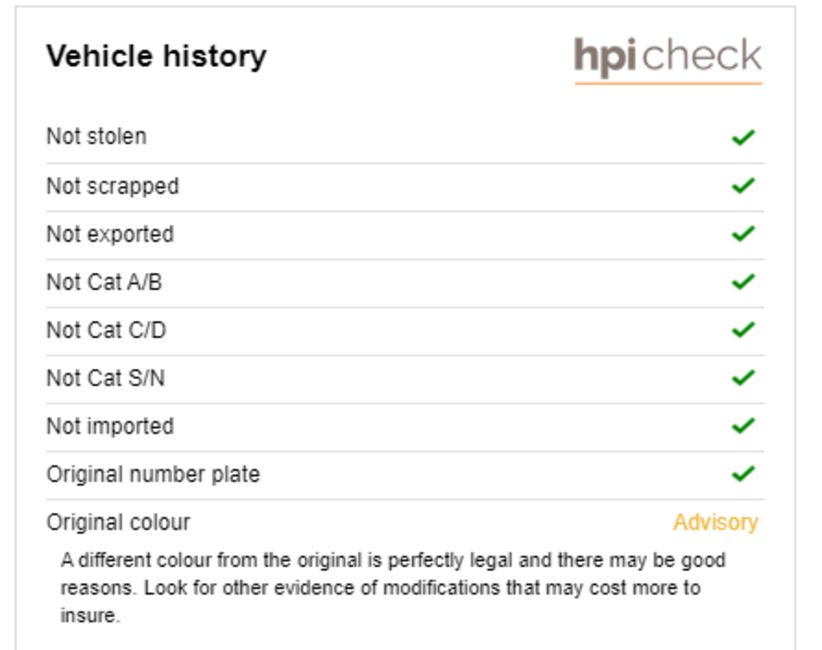Click the green checkmark for Not scrapped
Image resolution: width=822 pixels, height=650 pixels.
point(743,185)
